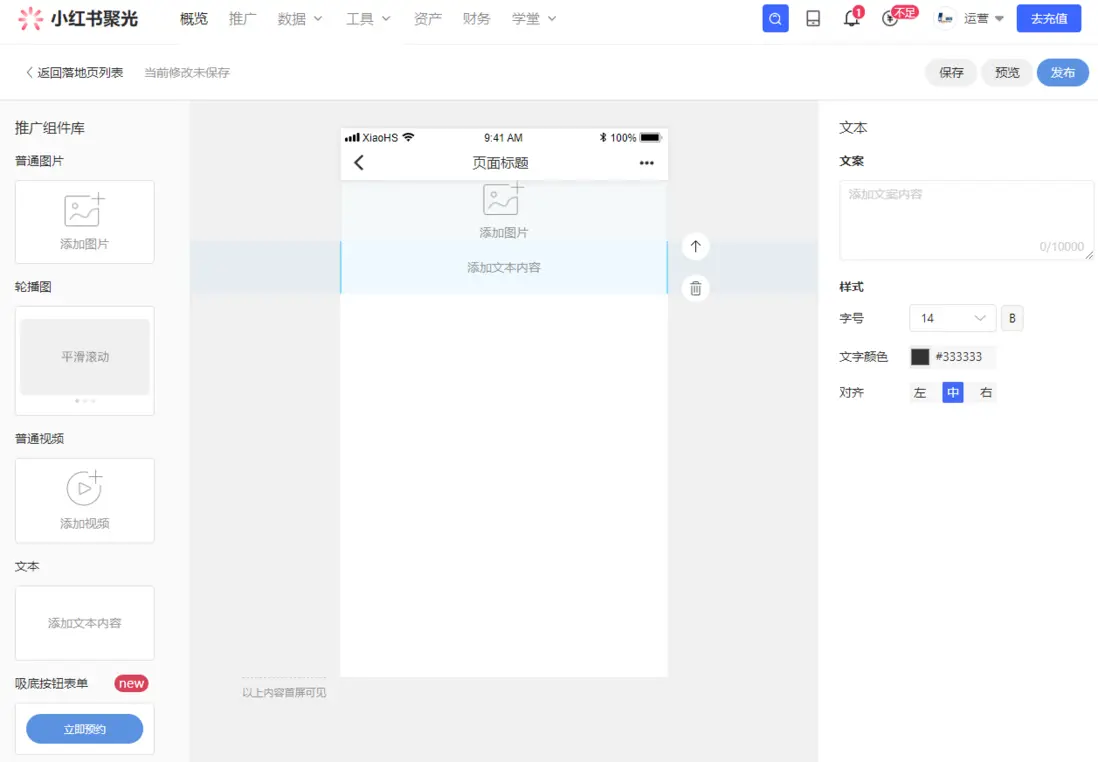Go to 财务 tab
Image resolution: width=1098 pixels, height=762 pixels.
click(x=476, y=19)
